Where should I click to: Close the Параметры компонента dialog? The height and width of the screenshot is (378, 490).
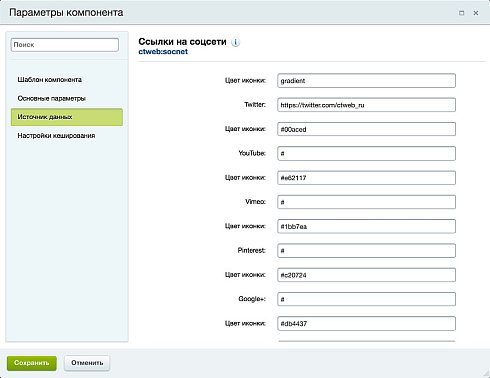(476, 13)
